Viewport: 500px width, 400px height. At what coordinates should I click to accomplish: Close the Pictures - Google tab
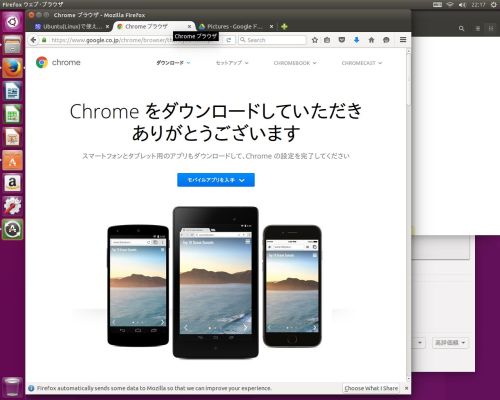click(271, 26)
